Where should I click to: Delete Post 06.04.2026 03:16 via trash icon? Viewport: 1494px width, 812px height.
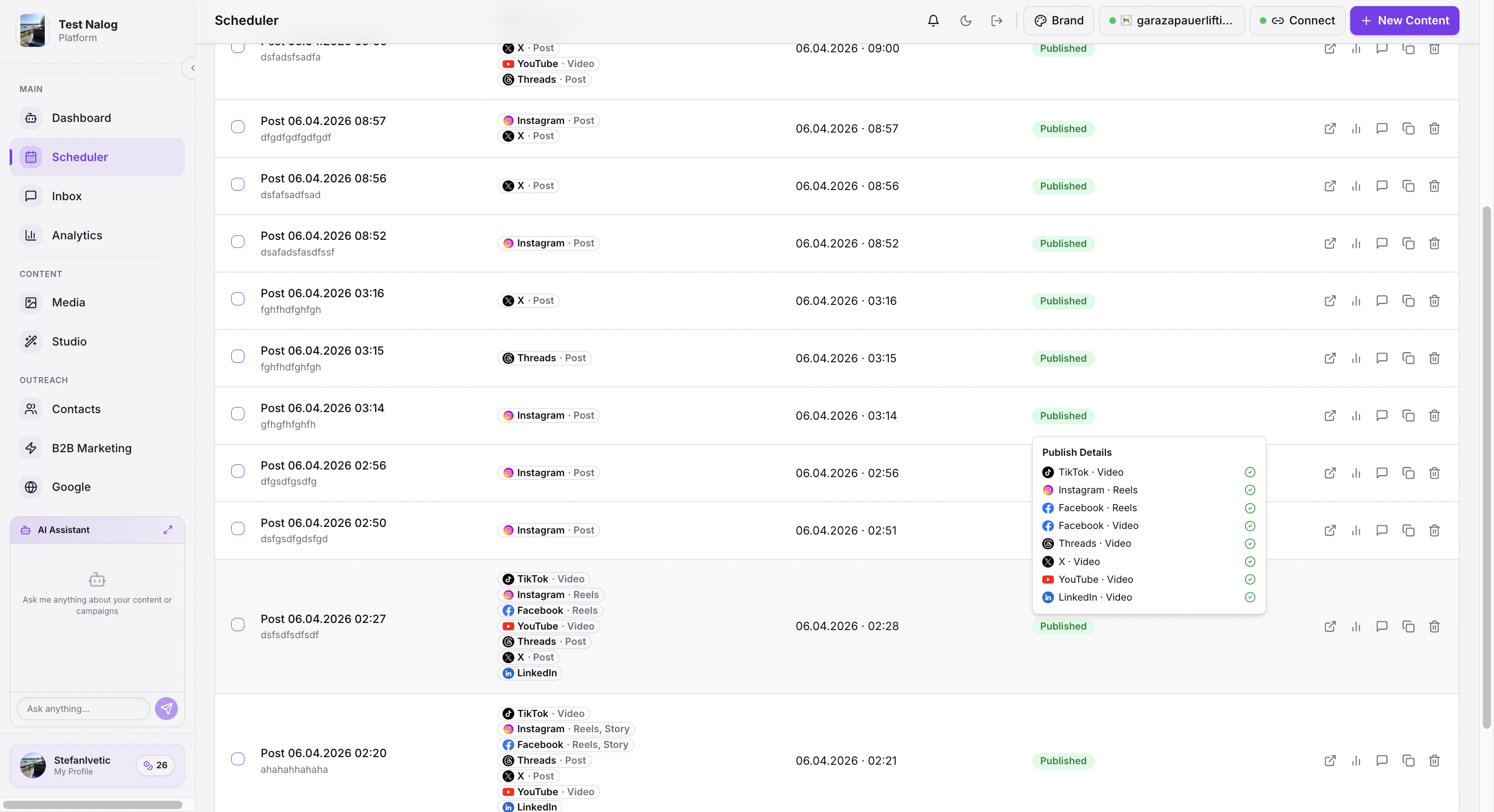(1434, 300)
